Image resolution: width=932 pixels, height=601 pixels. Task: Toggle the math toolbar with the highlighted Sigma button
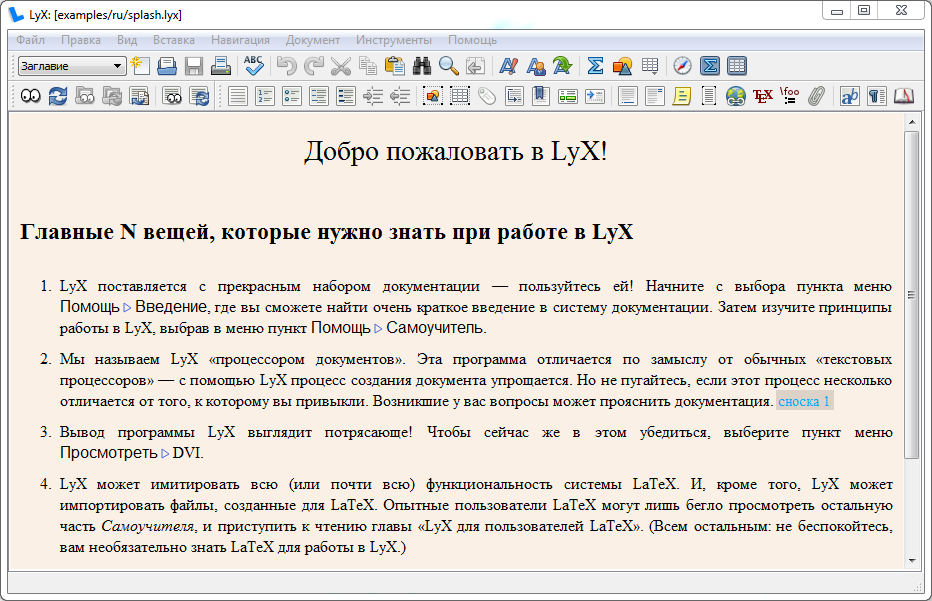(710, 66)
